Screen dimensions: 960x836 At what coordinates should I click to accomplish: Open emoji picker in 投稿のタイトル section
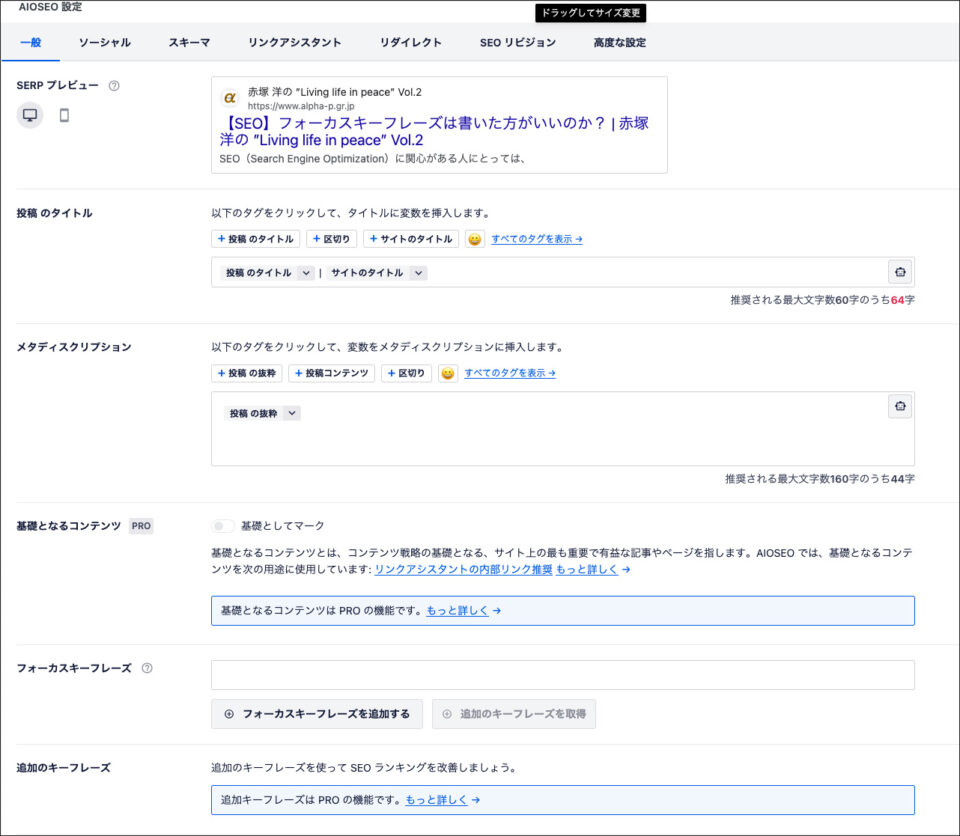pyautogui.click(x=474, y=239)
